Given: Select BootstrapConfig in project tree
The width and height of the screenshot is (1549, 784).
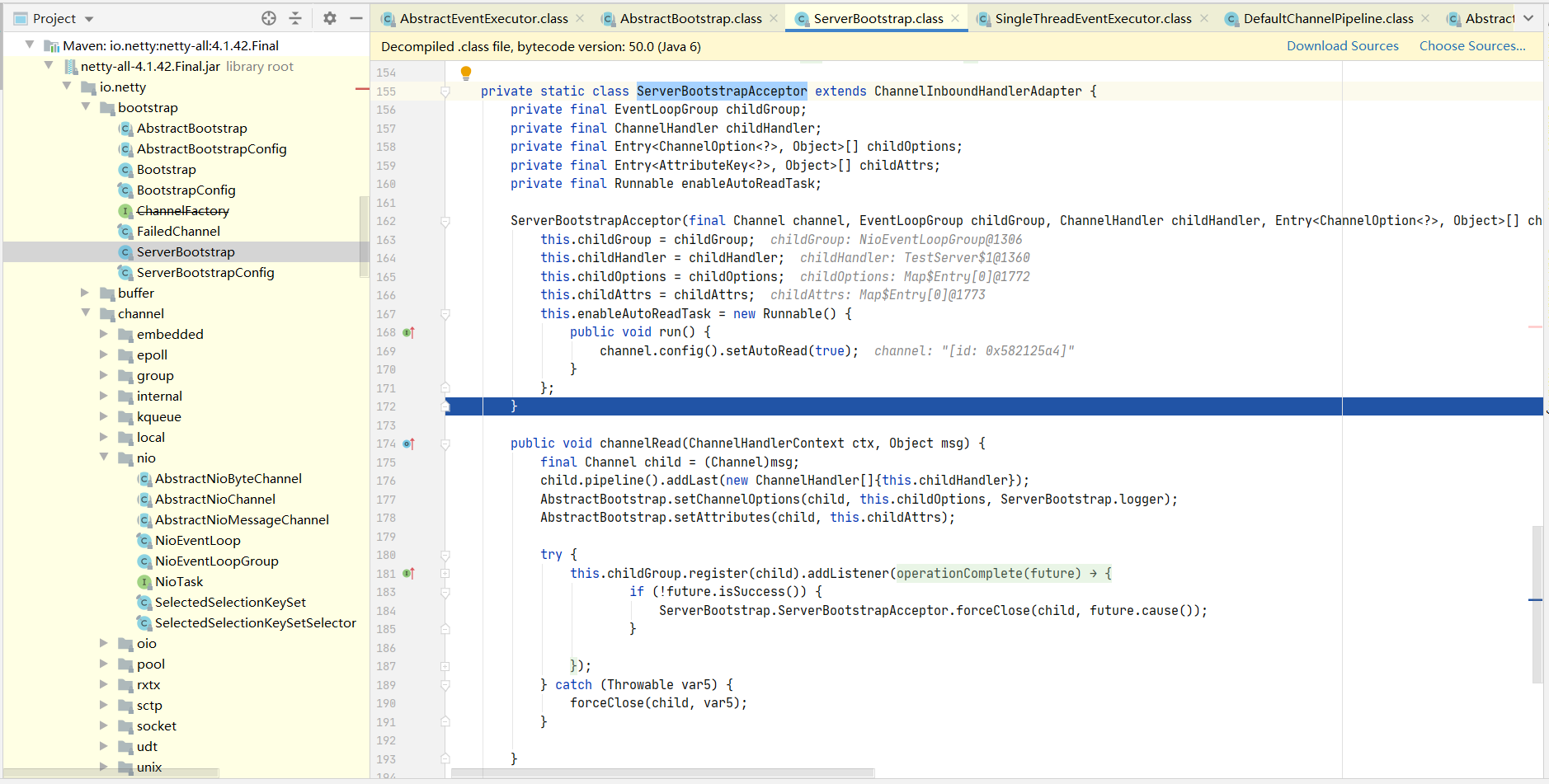Looking at the screenshot, I should click(x=186, y=190).
